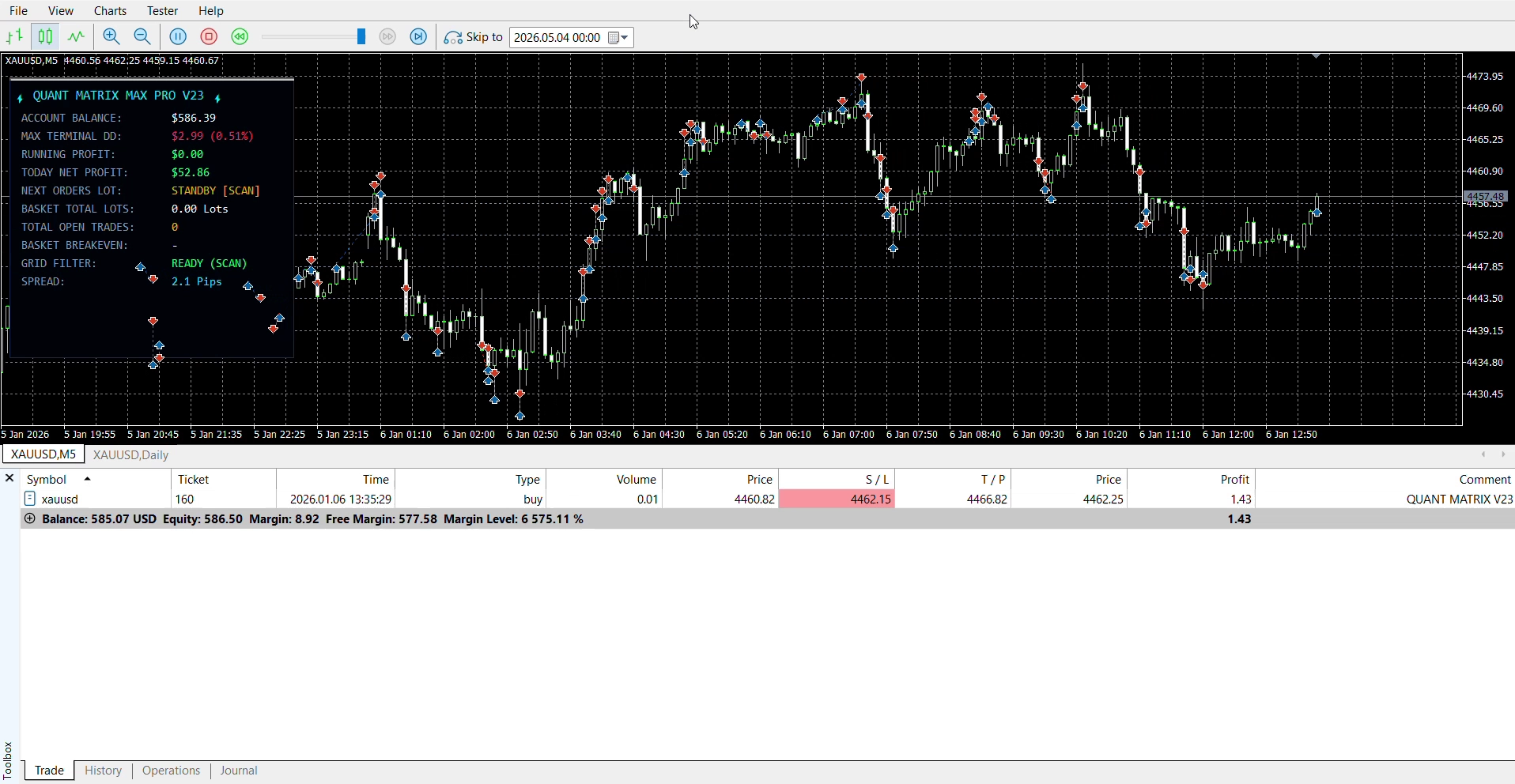Screen dimensions: 1515x784
Task: Expand the balance summary row icon
Action: 30,519
